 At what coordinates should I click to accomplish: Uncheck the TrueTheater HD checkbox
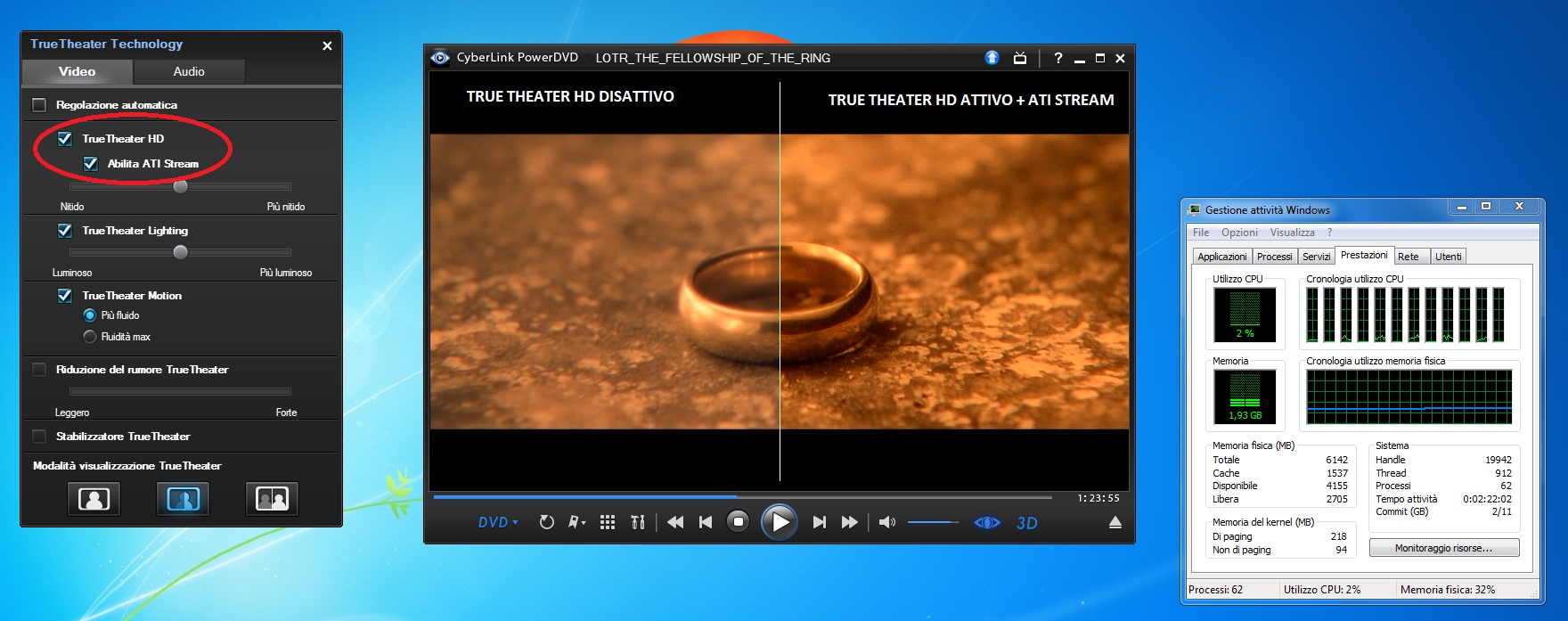pos(65,139)
